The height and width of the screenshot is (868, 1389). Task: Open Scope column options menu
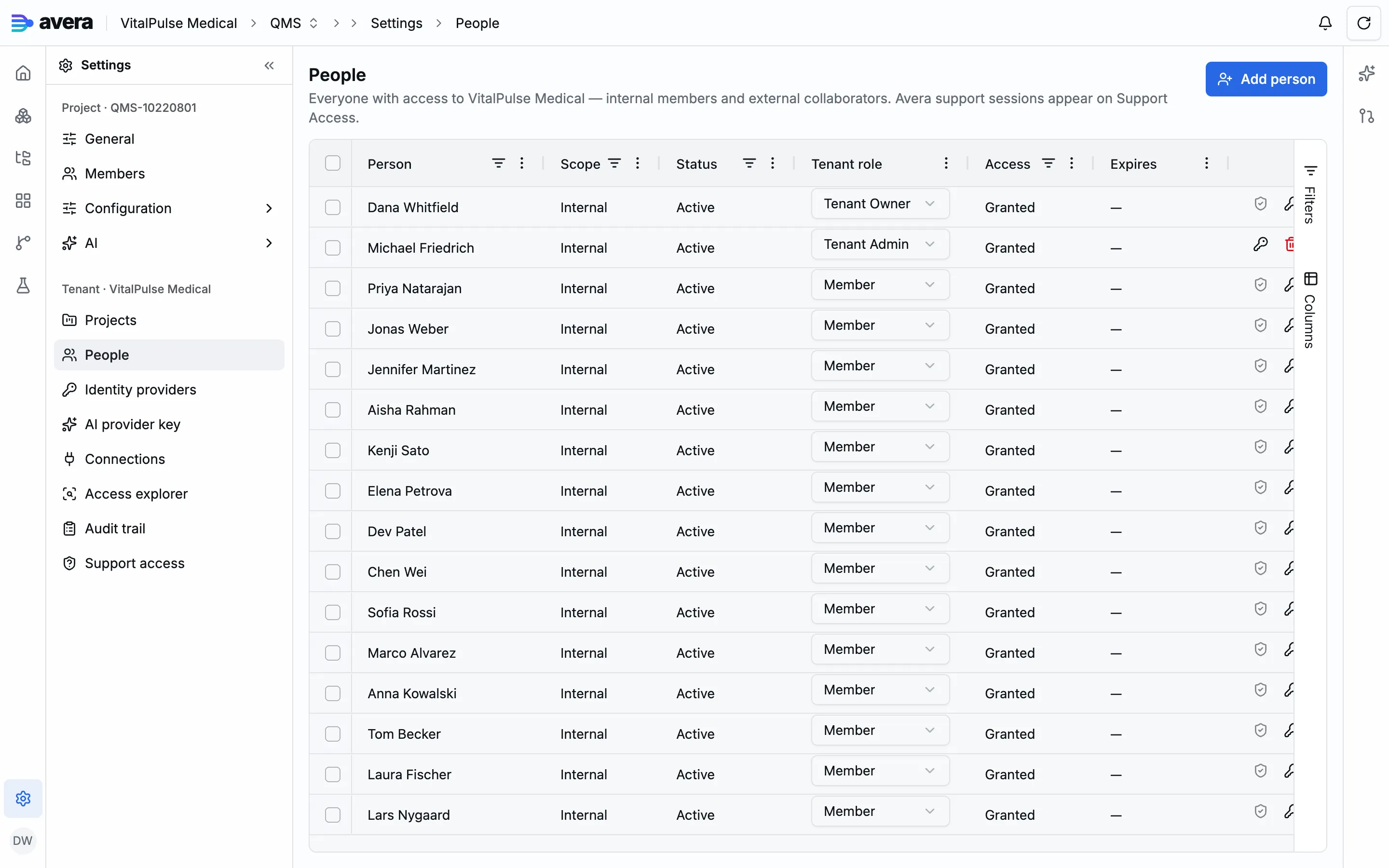637,163
